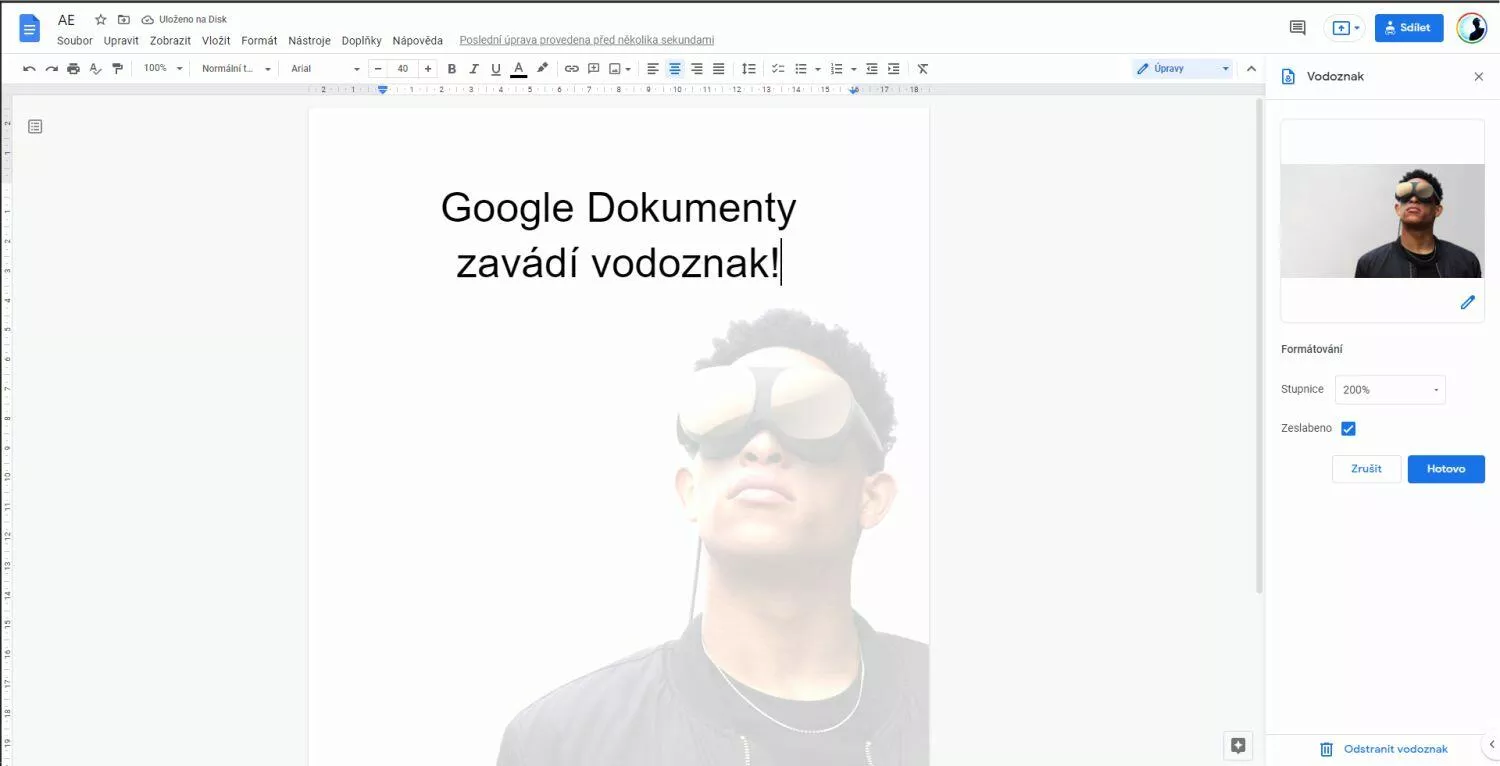Click the watermark image thumbnail preview

tap(1382, 221)
